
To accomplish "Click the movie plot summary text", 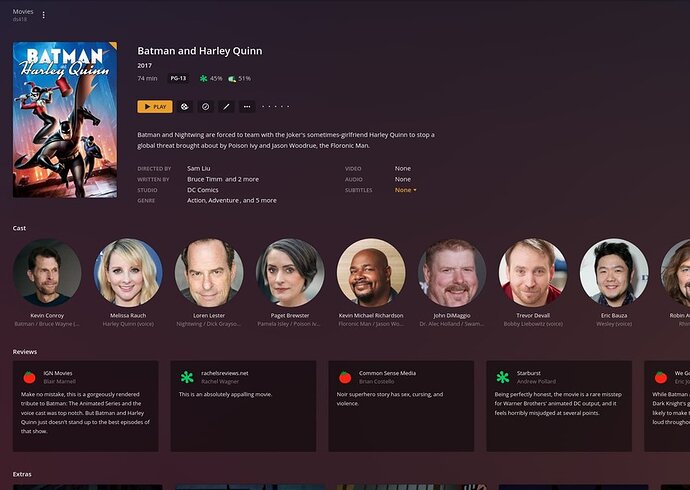I will pyautogui.click(x=286, y=140).
